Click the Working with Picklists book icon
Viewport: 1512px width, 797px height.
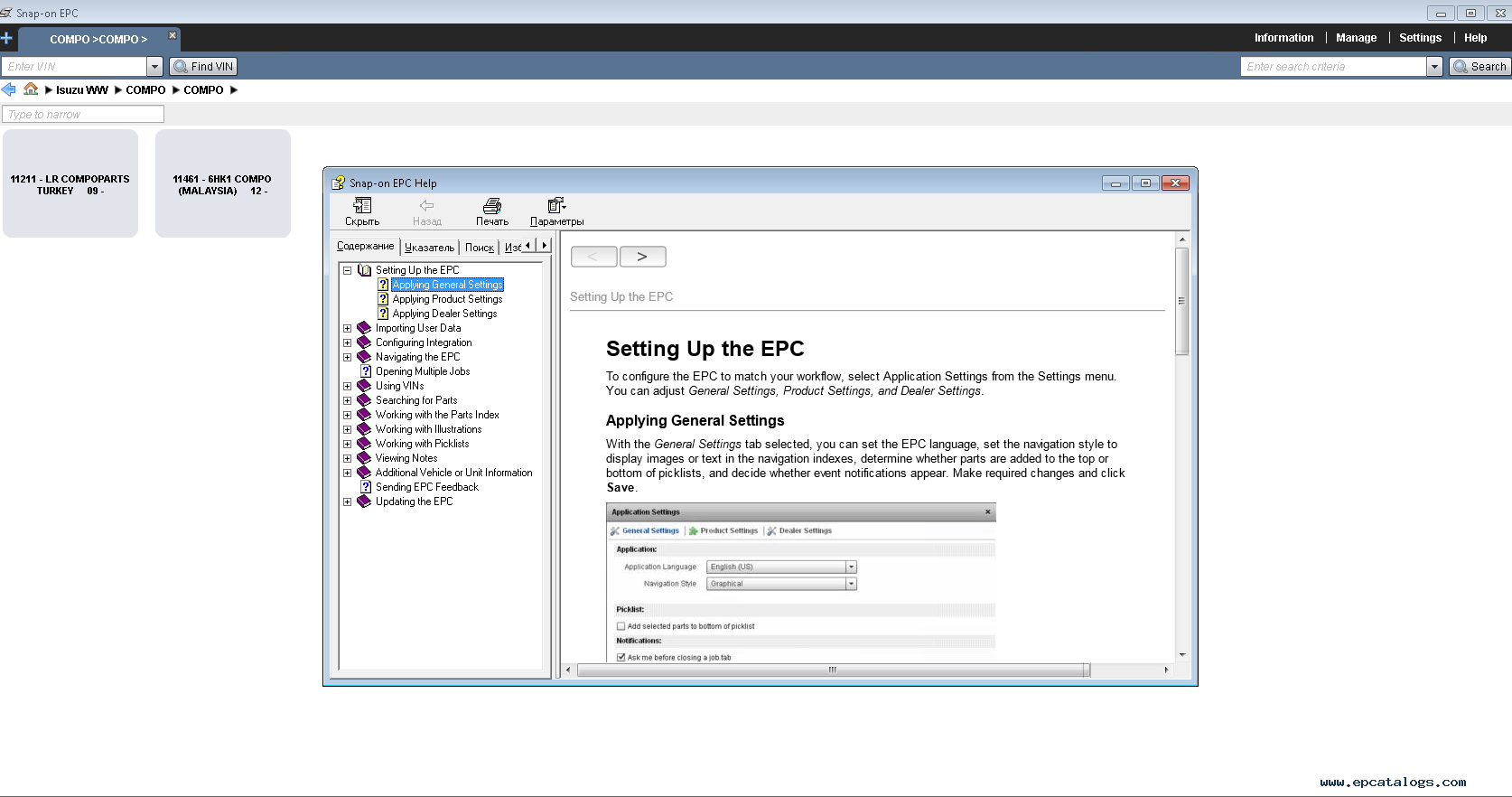[x=364, y=444]
